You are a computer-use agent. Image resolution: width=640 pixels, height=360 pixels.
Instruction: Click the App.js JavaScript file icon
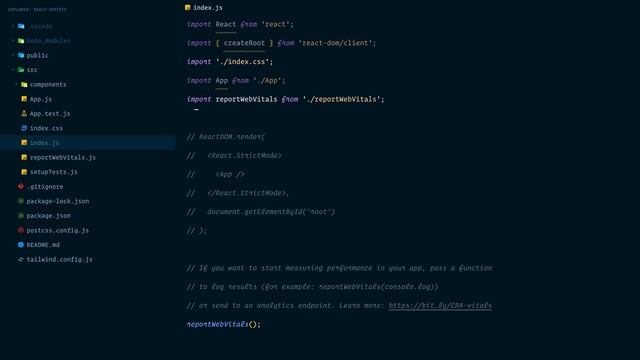click(24, 99)
